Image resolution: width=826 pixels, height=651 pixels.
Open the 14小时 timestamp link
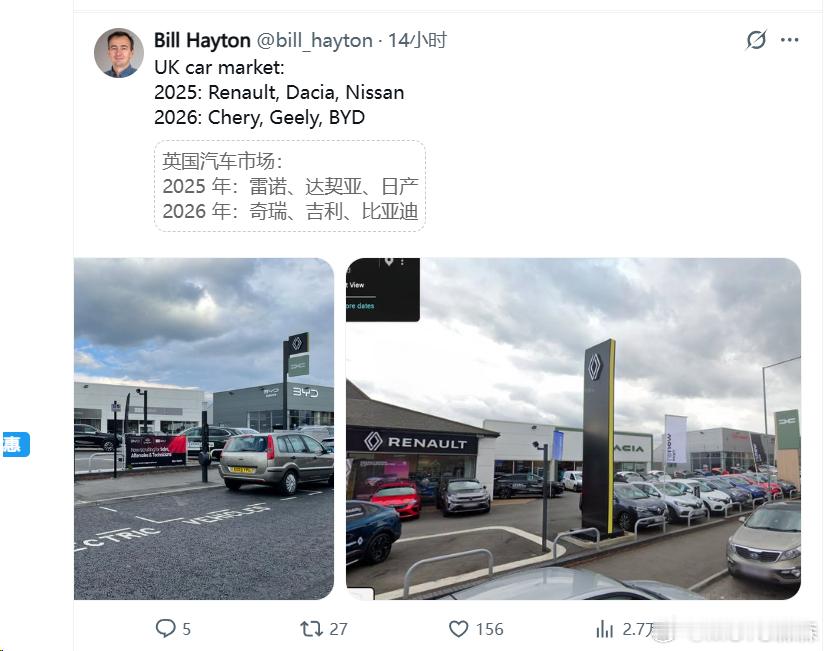[x=417, y=40]
